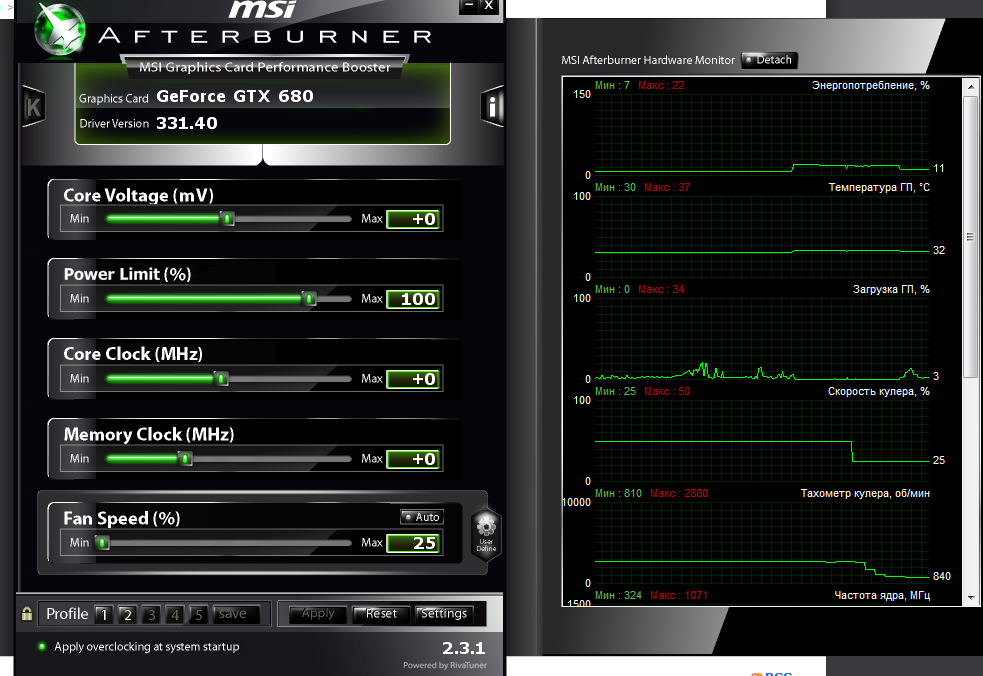Click the monitor scrollbar up arrow

click(970, 87)
